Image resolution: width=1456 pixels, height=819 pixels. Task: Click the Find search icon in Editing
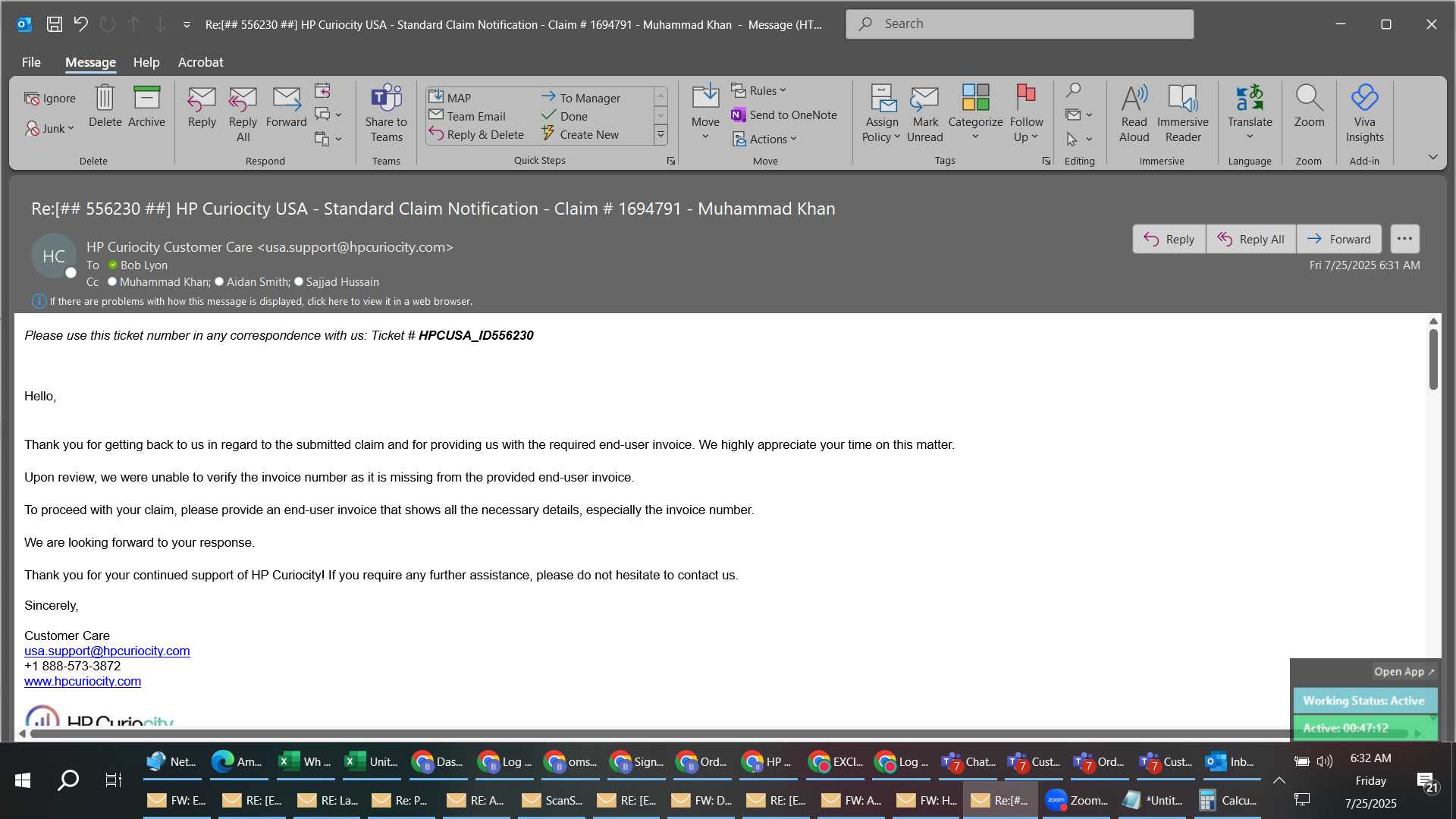[x=1073, y=90]
